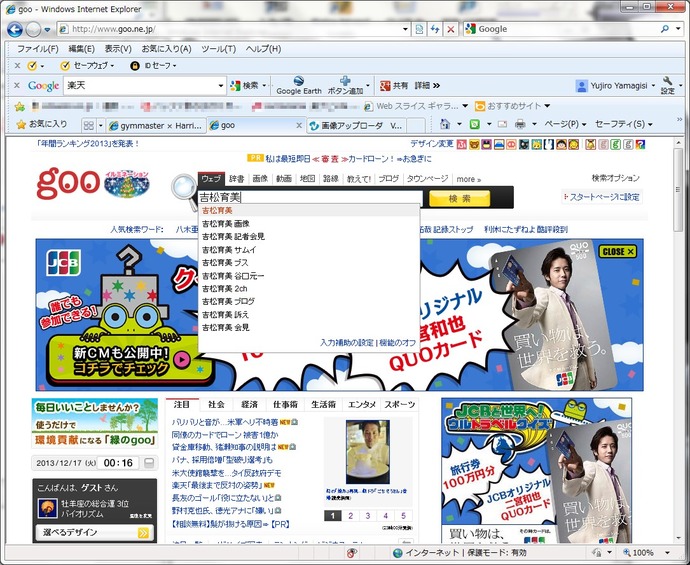Click the vertical page scrollbar

pyautogui.click(x=678, y=190)
